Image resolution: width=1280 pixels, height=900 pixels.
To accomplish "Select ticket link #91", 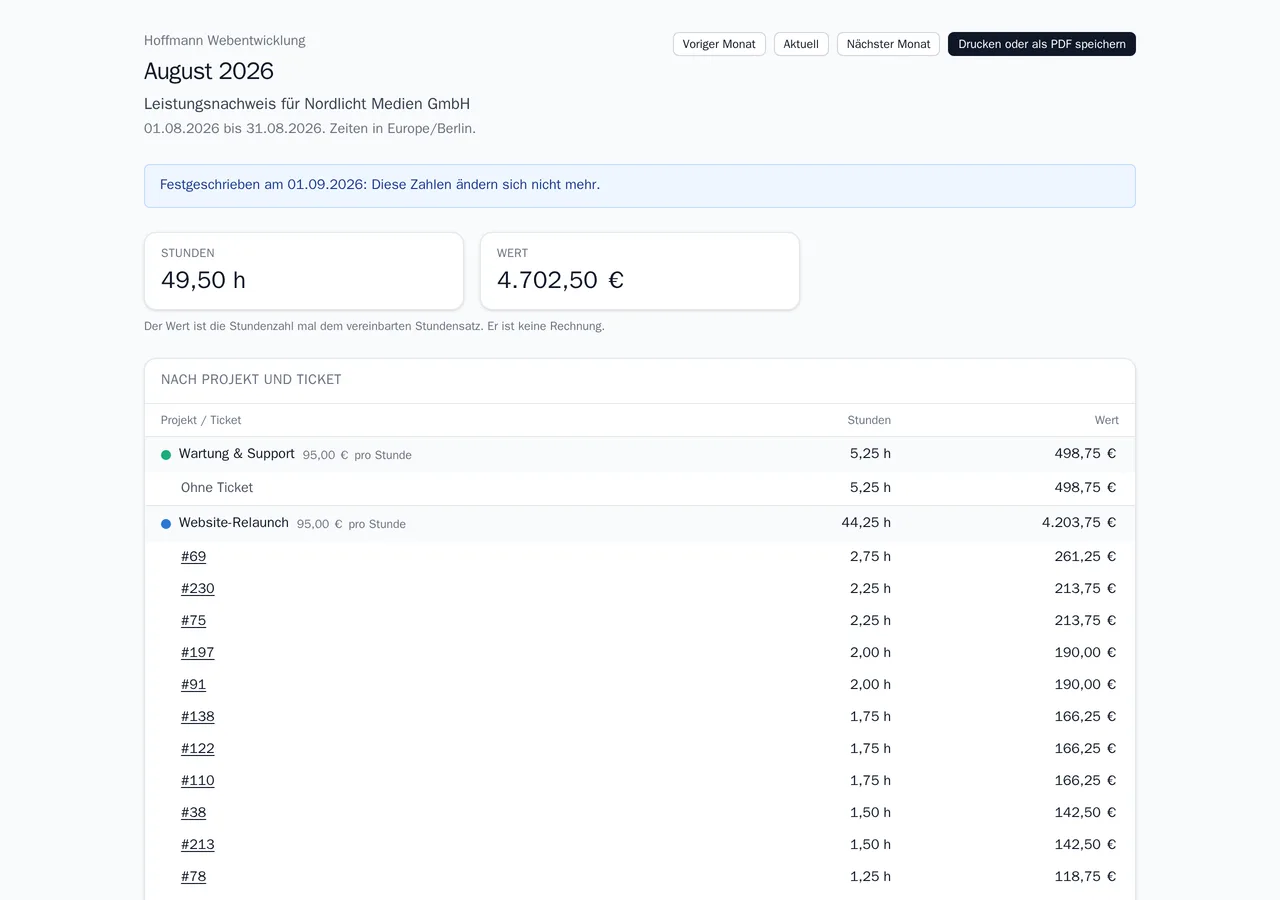I will click(193, 685).
